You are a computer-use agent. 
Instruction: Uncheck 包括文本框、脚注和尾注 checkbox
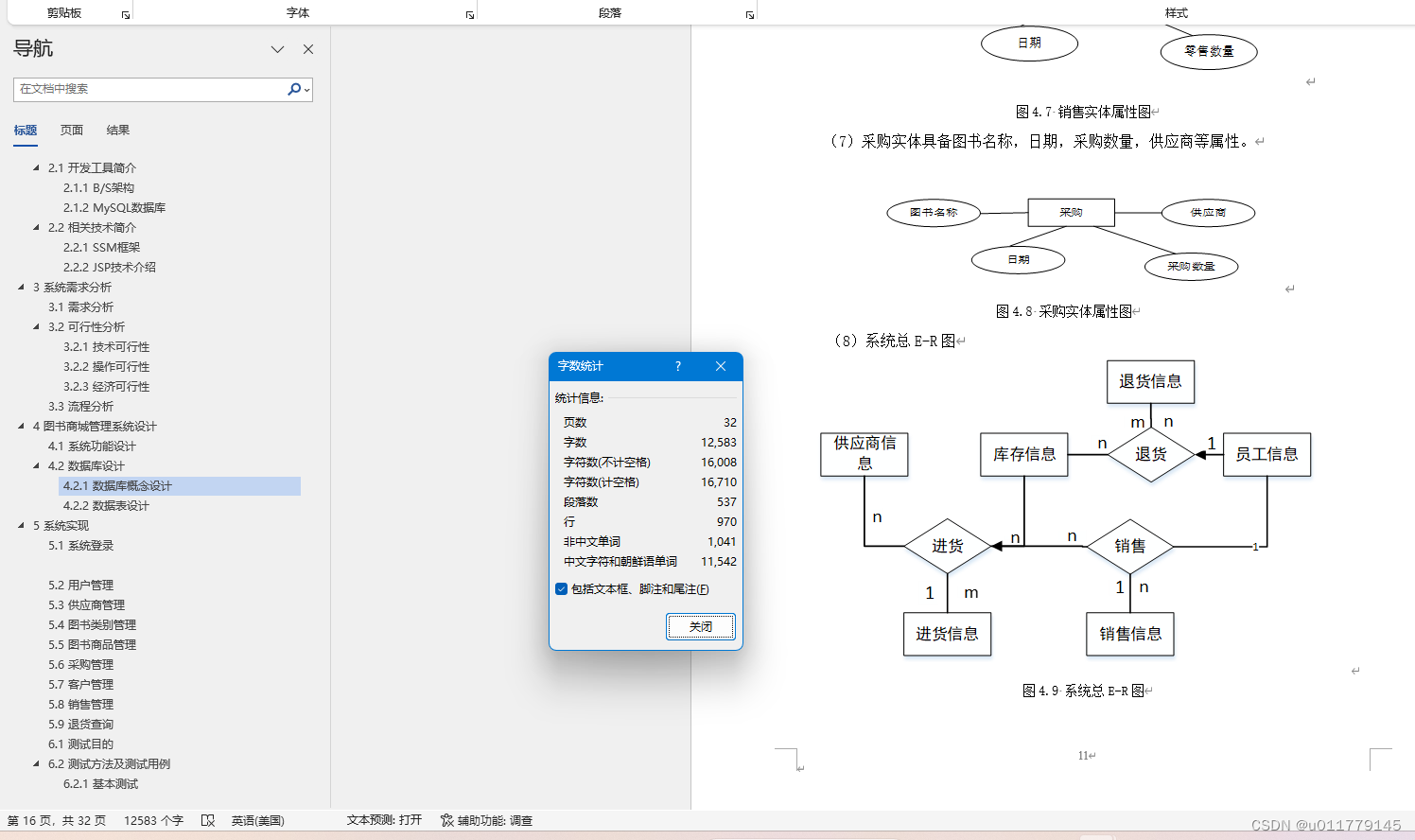click(561, 589)
